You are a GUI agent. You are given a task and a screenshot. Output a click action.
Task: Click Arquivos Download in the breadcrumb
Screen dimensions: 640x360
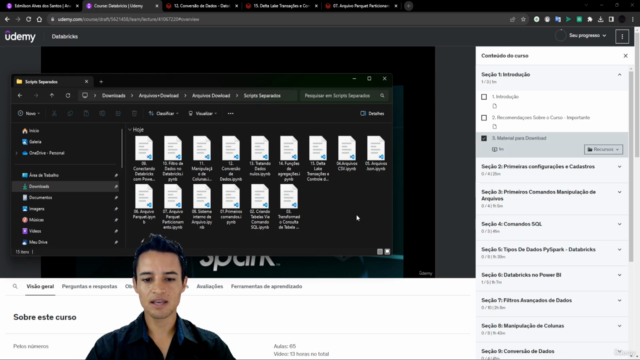point(211,96)
